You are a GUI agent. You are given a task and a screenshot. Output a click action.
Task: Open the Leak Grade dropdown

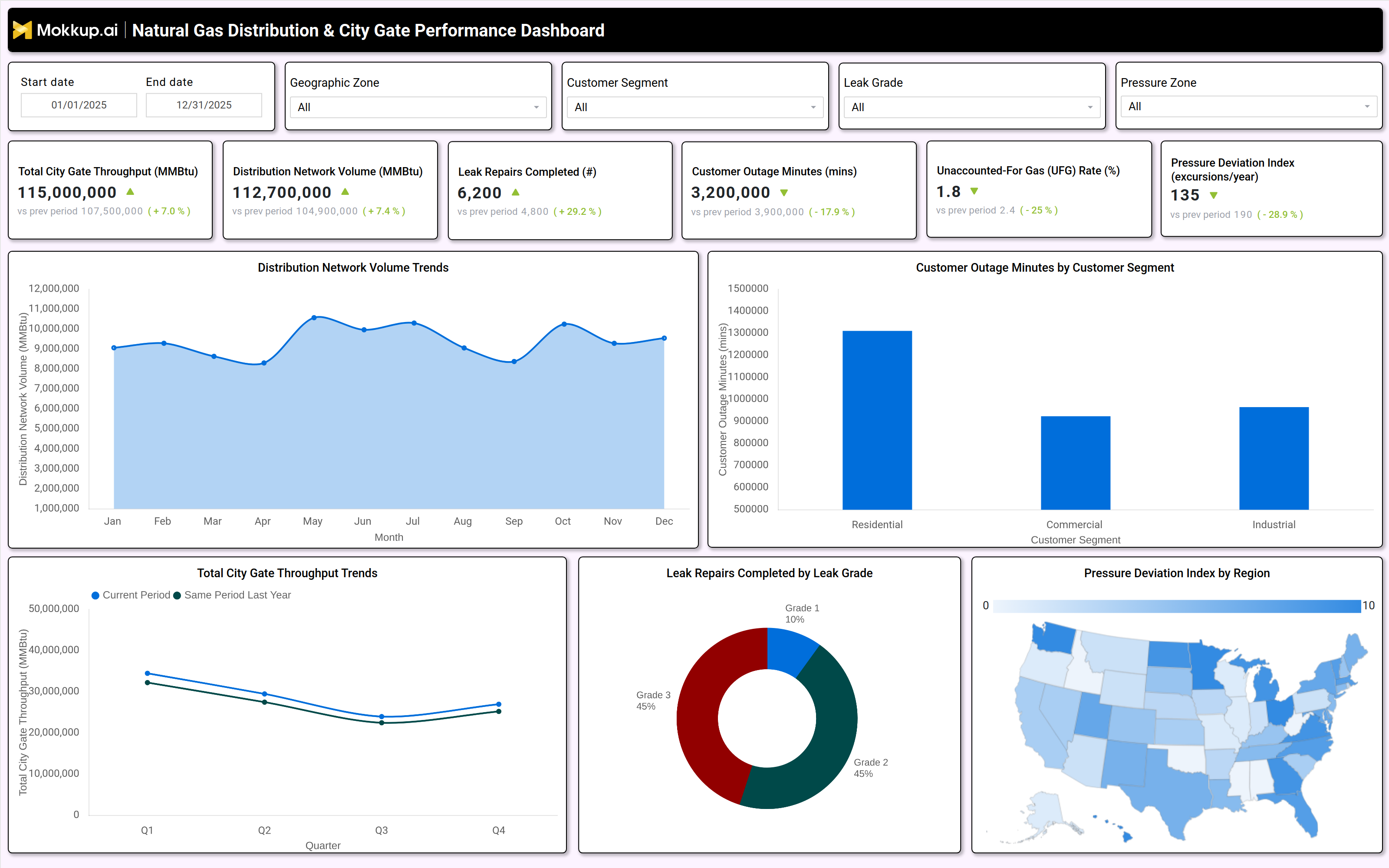point(972,107)
